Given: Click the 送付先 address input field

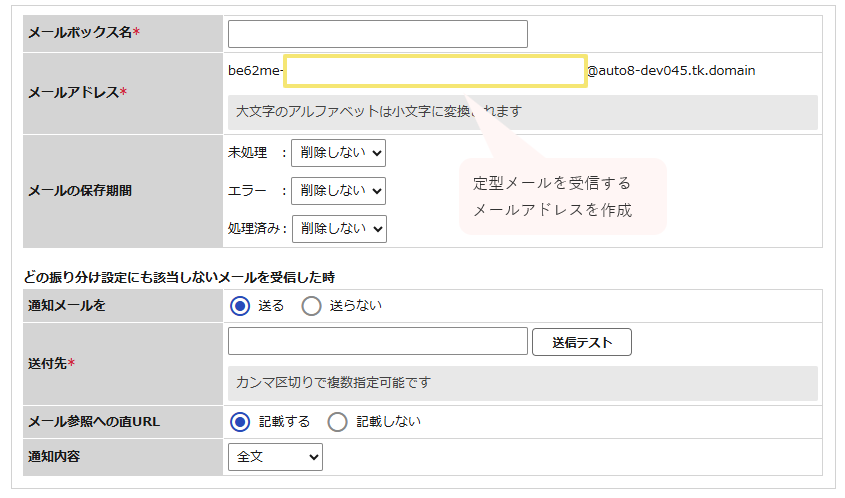Looking at the screenshot, I should 377,341.
